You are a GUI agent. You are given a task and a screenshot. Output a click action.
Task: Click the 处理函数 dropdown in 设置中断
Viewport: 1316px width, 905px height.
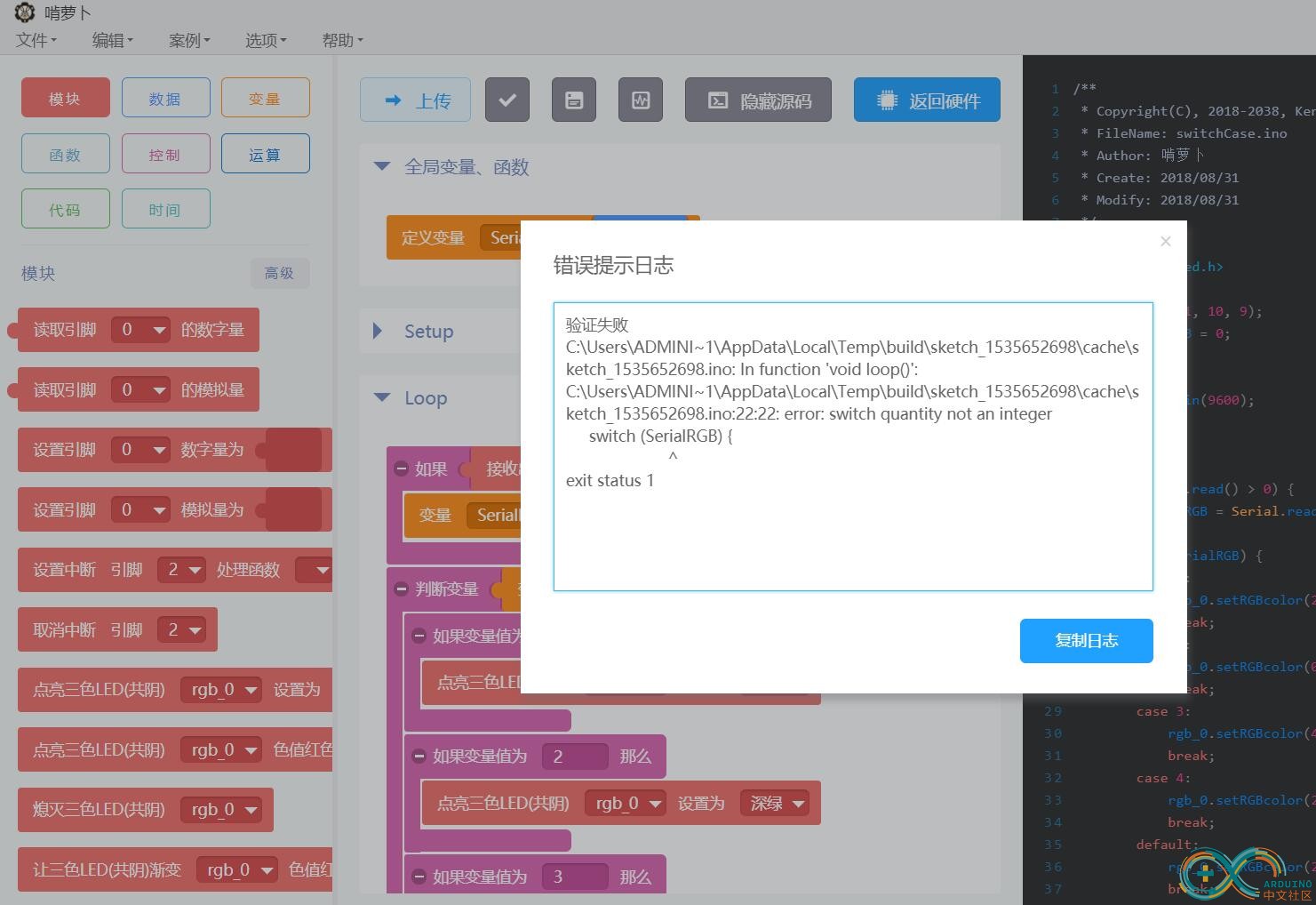314,570
